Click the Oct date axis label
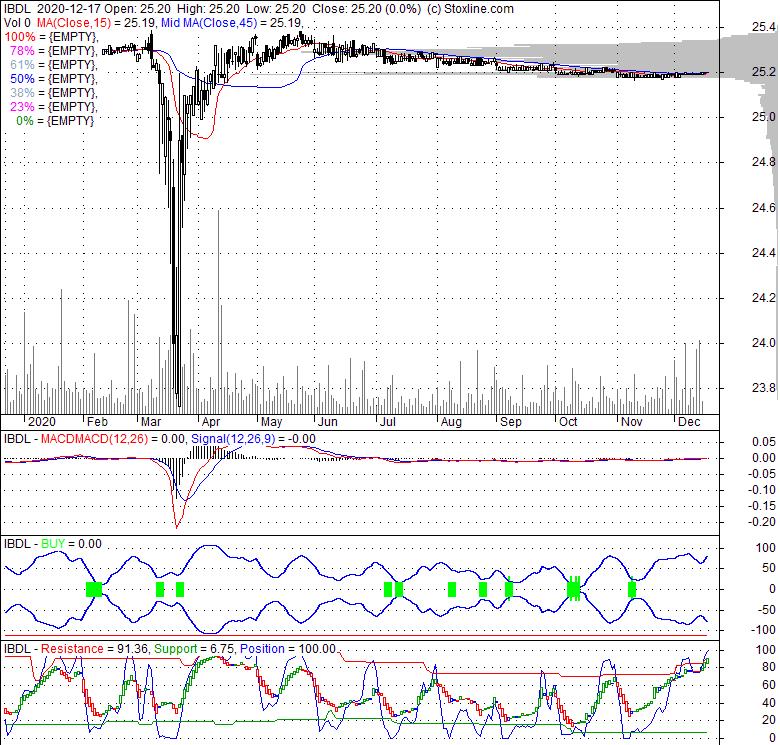The image size is (780, 745). (x=568, y=422)
